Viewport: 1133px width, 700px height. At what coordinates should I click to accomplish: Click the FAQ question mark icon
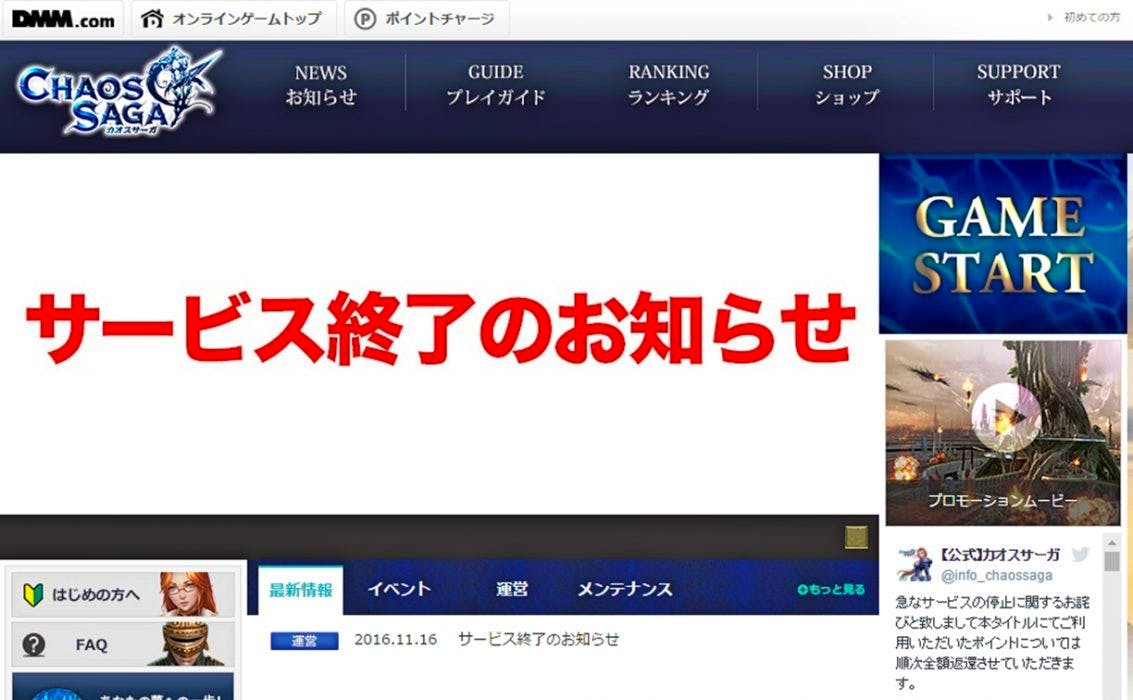click(33, 644)
